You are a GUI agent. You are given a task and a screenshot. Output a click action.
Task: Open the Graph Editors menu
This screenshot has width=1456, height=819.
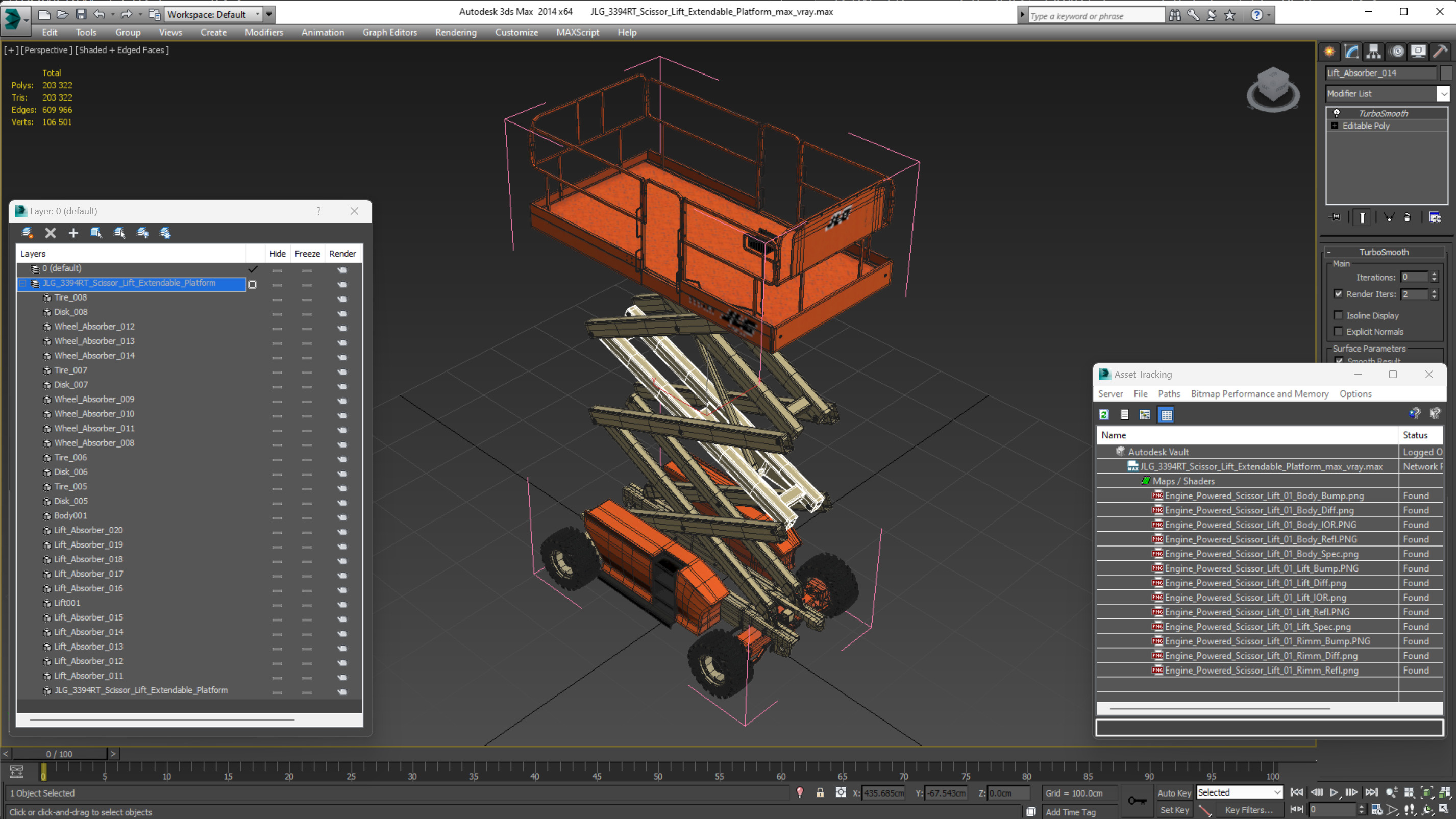(x=389, y=32)
